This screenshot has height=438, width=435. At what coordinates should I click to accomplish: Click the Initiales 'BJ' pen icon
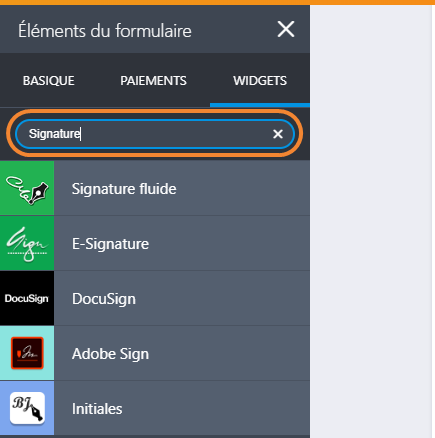(27, 408)
